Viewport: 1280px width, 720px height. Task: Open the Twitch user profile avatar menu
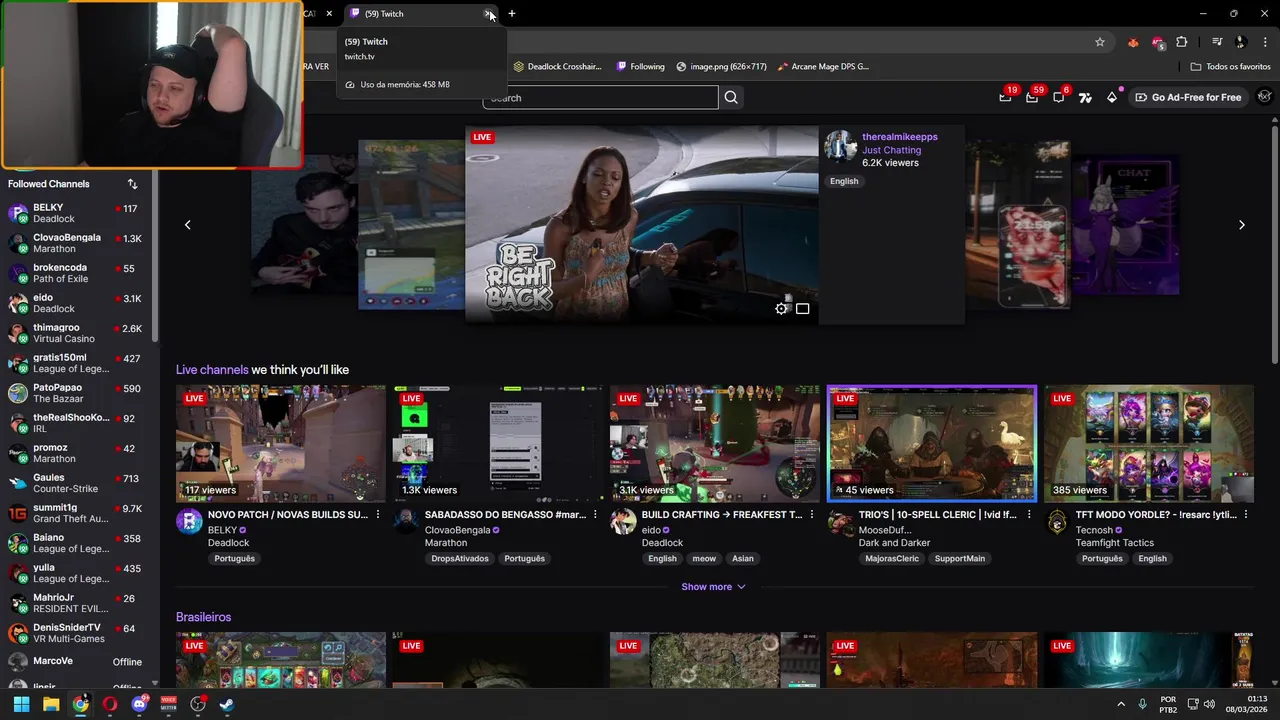(1265, 97)
